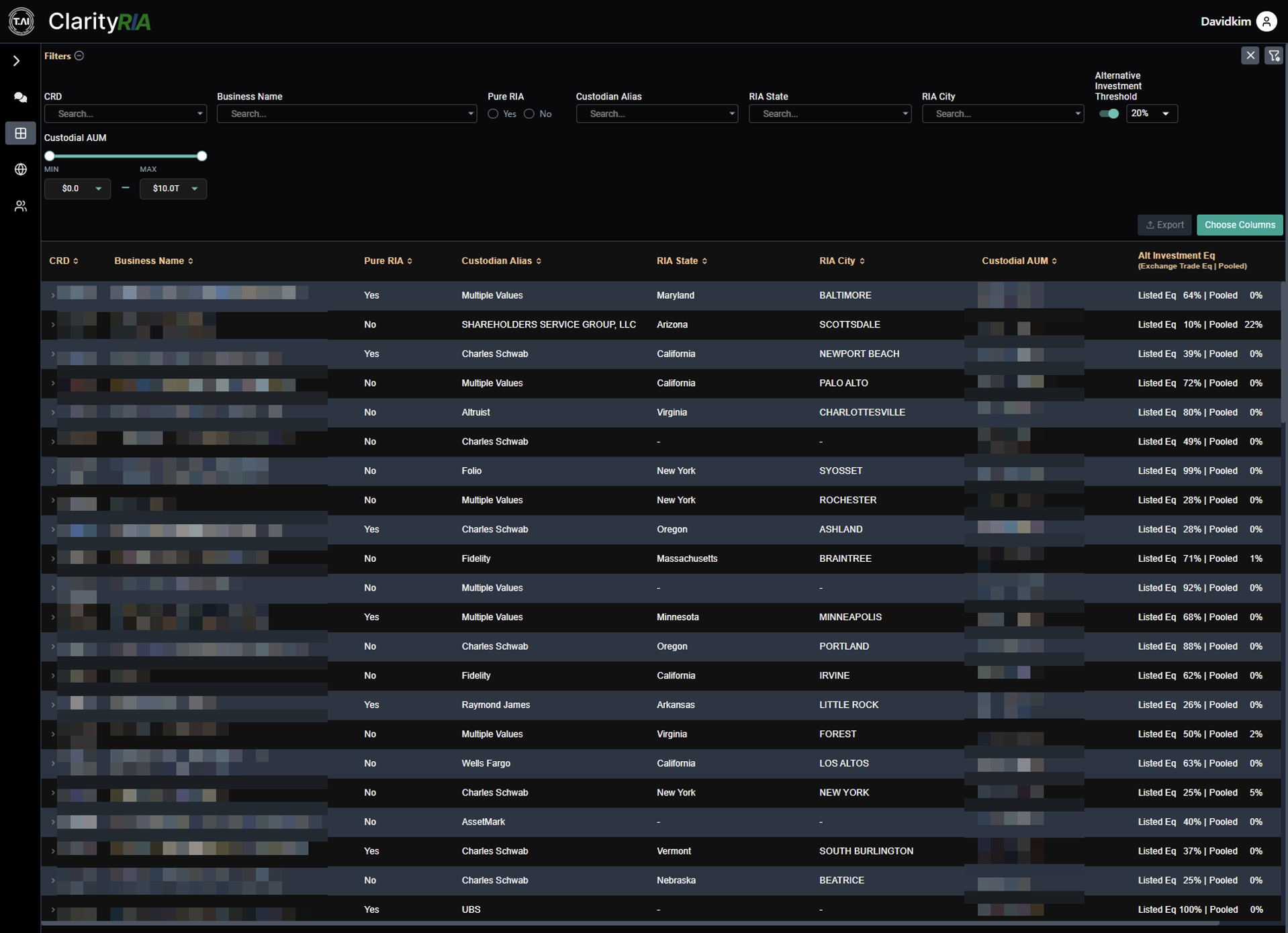The image size is (1288, 933).
Task: Select SHAREHOLDERS SERVICE GROUP, LLC cell
Action: (549, 325)
